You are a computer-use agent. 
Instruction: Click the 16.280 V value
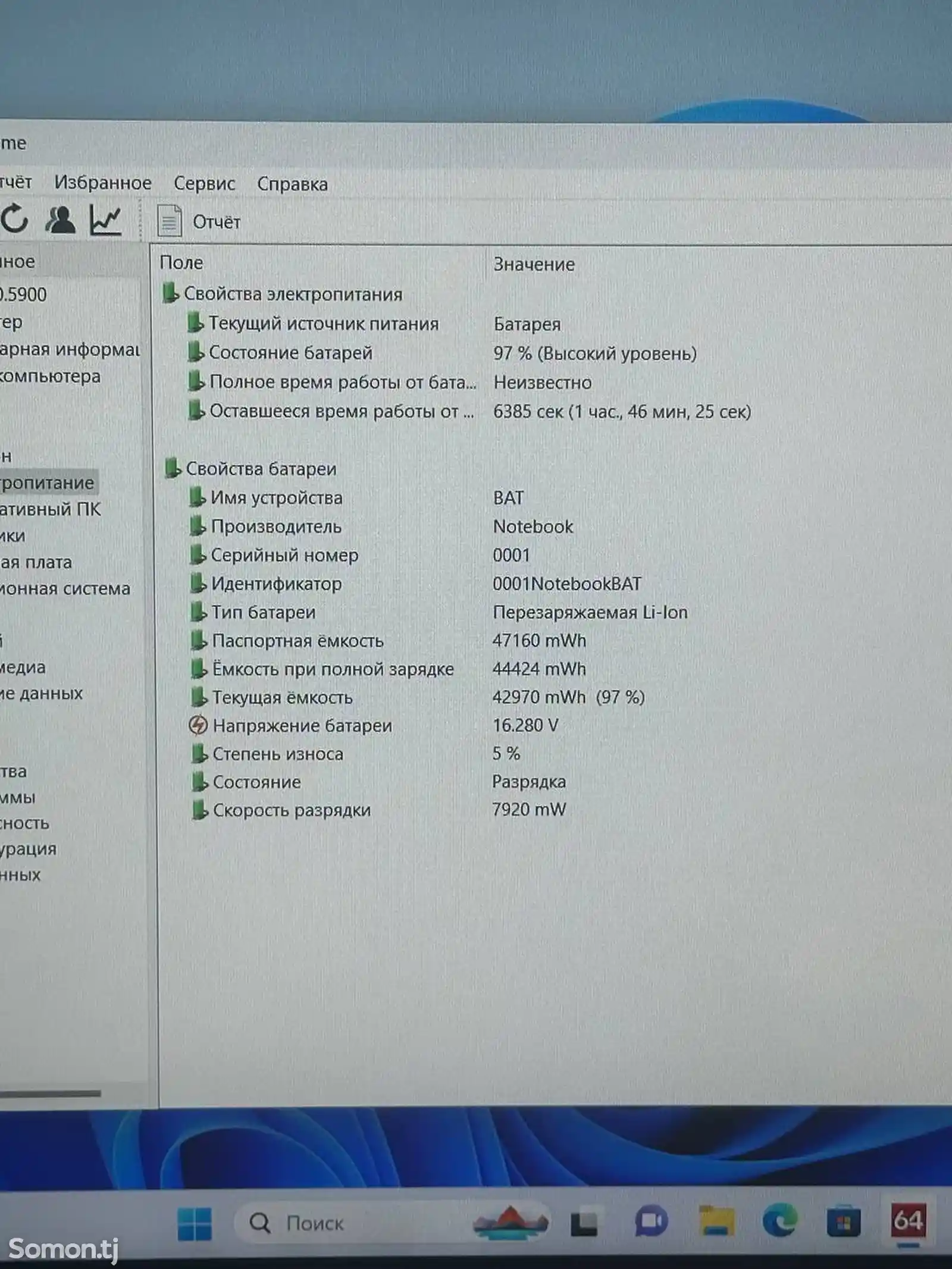point(525,725)
